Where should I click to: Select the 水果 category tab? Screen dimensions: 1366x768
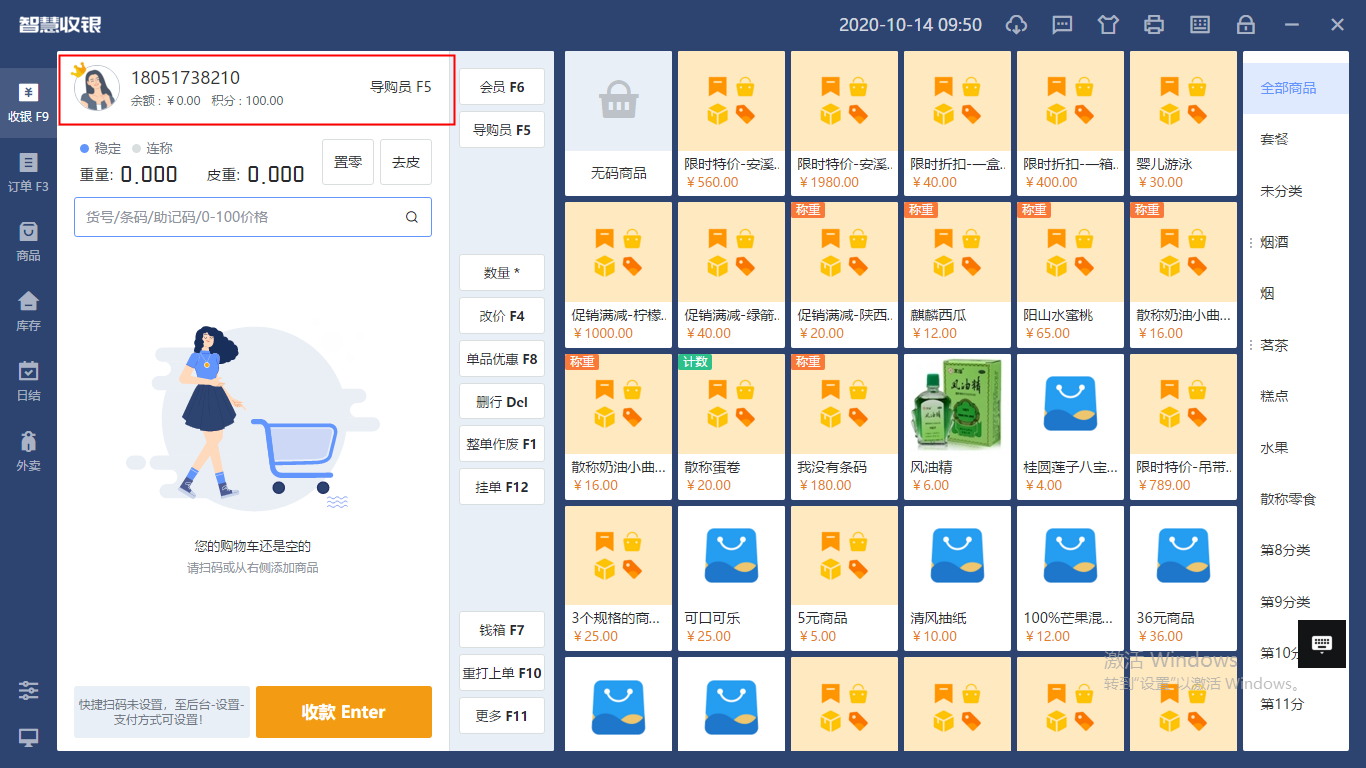[x=1274, y=448]
